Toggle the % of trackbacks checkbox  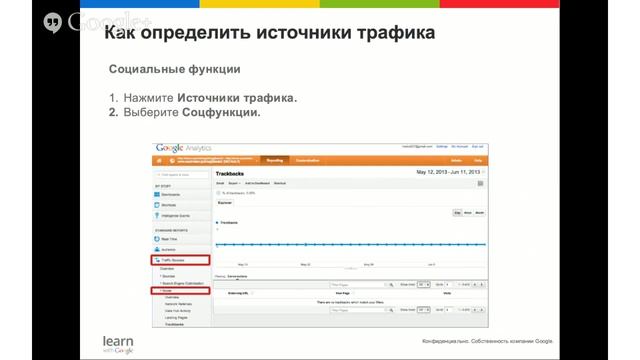pyautogui.click(x=218, y=193)
